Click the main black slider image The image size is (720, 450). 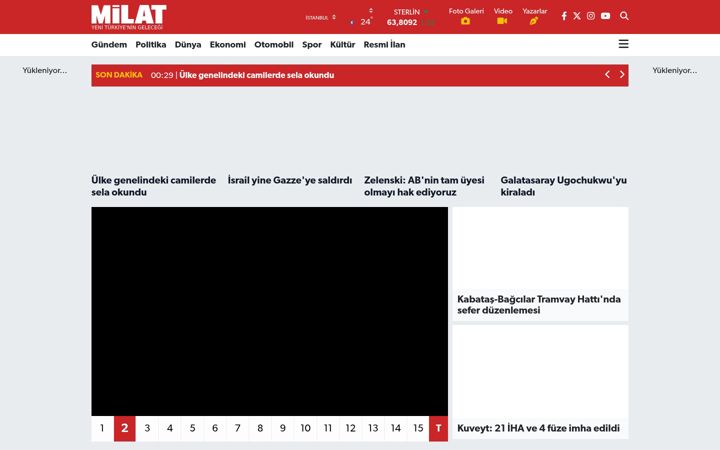[x=270, y=311]
